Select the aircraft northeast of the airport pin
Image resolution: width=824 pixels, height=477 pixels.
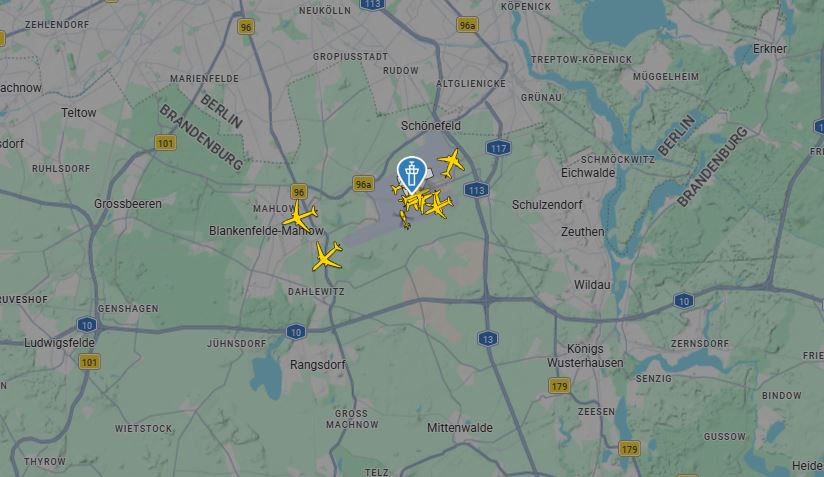click(451, 163)
